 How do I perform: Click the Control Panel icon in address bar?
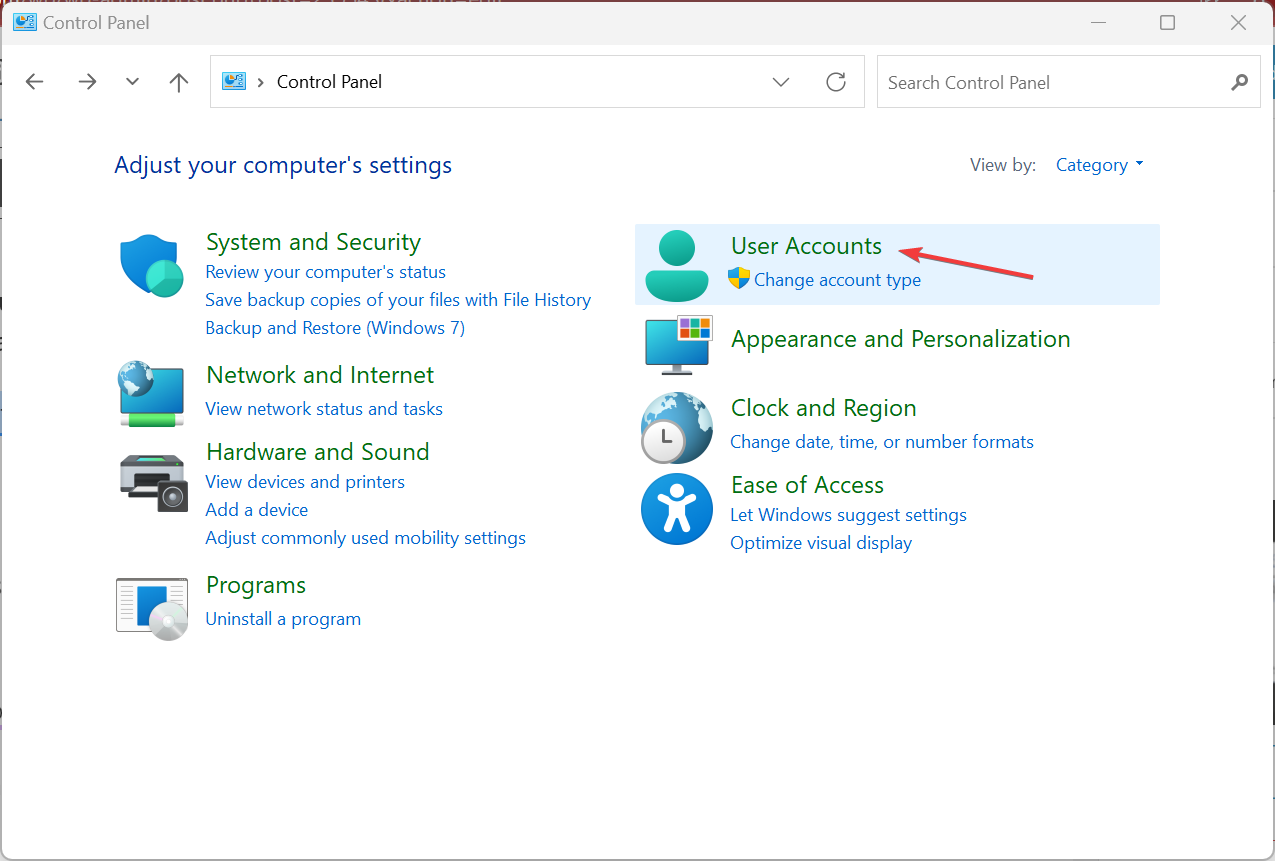tap(234, 81)
